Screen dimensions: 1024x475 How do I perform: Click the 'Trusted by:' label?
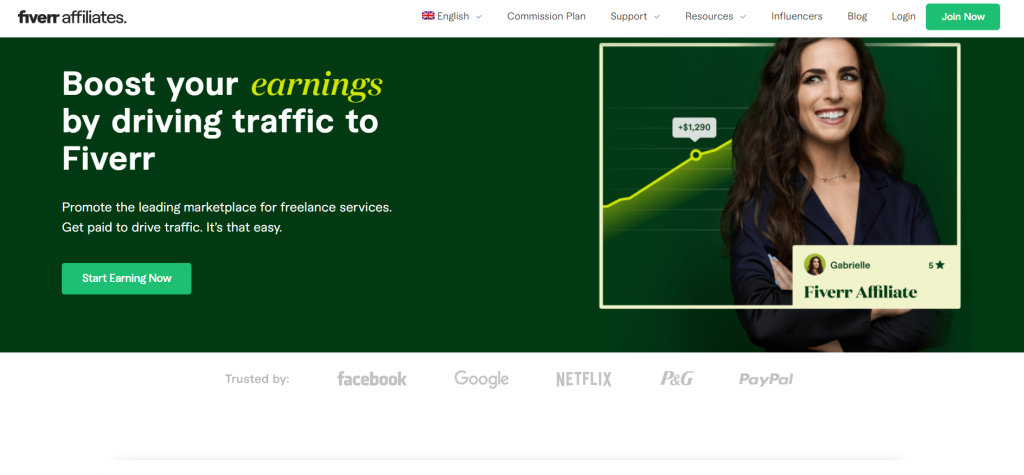pyautogui.click(x=257, y=379)
